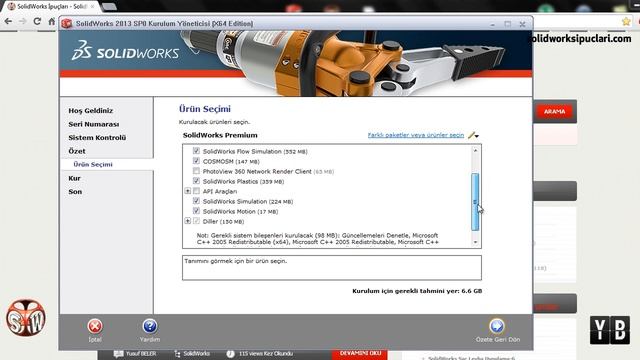
Task: Minimize the installer window
Action: point(493,24)
